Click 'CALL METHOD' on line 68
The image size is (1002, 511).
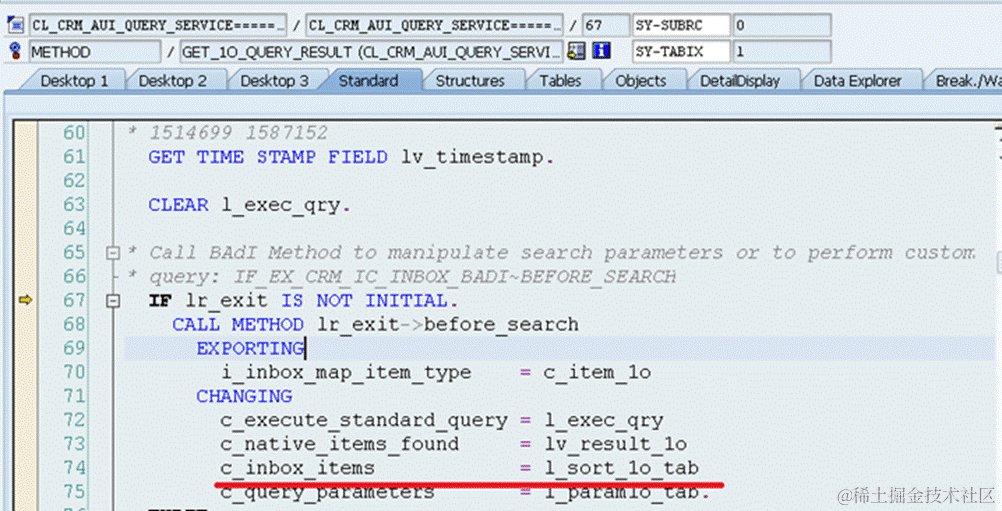point(238,324)
